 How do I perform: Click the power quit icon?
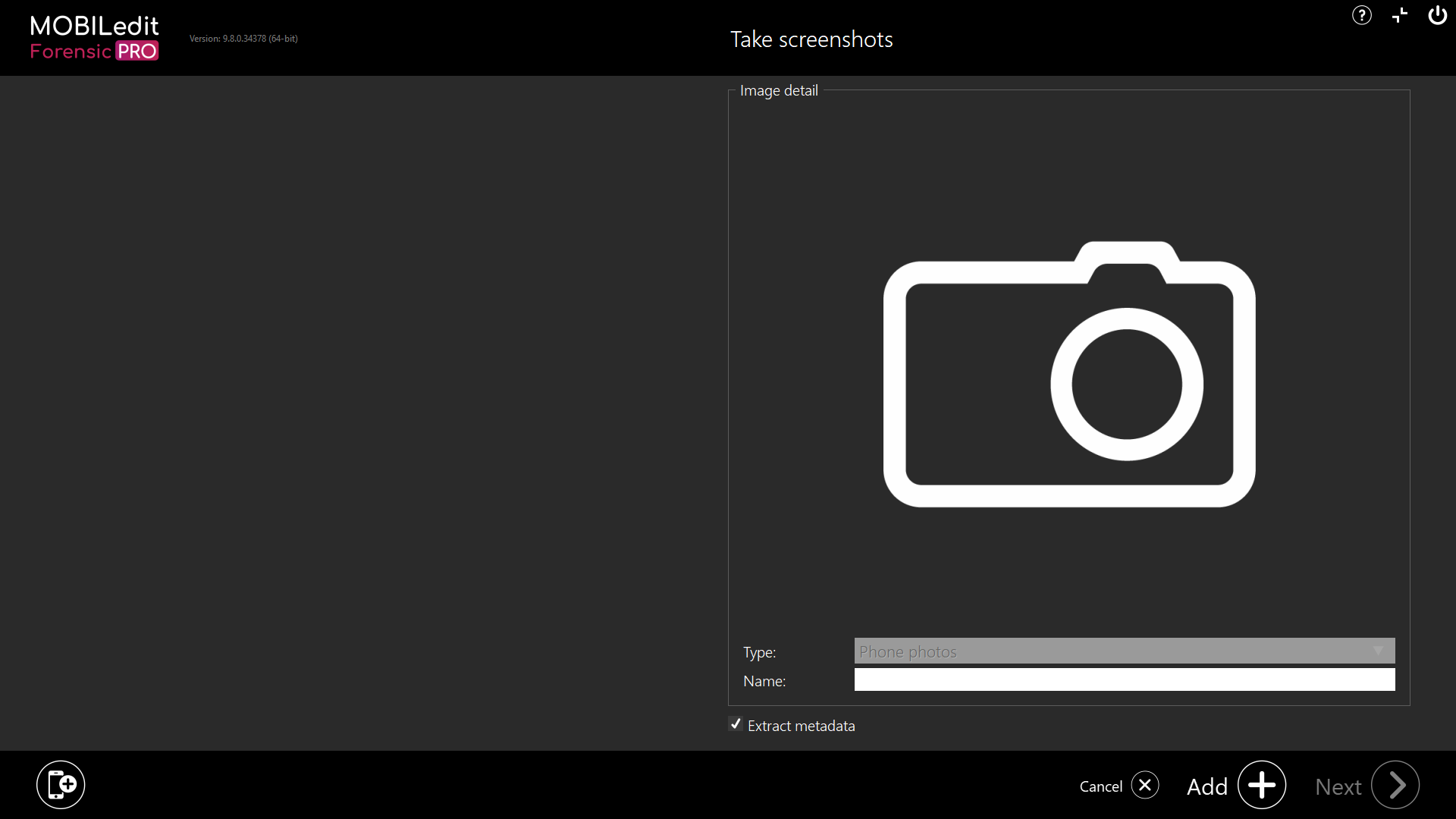pos(1437,15)
